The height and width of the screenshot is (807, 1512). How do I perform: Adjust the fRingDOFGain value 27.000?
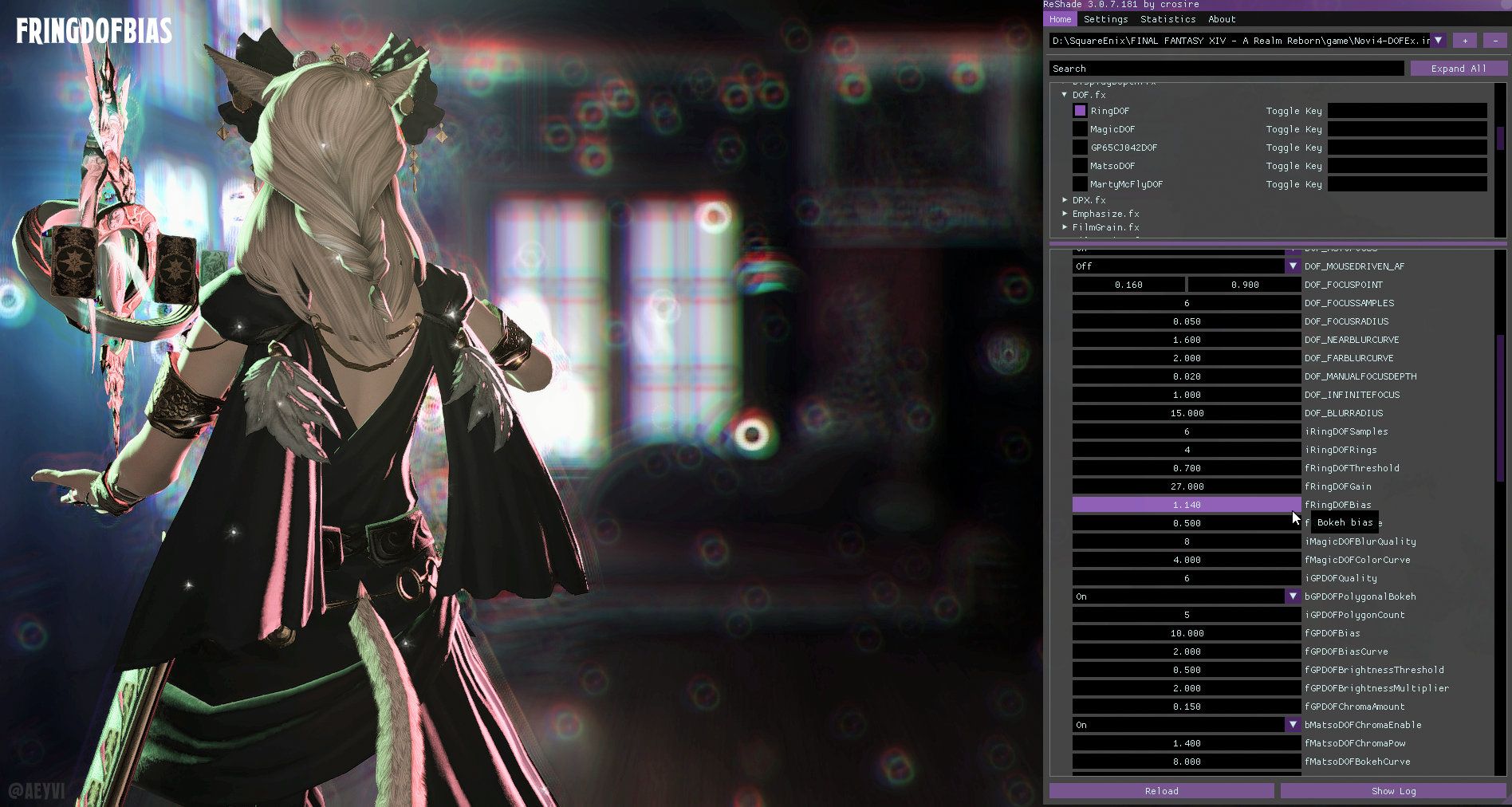1187,486
